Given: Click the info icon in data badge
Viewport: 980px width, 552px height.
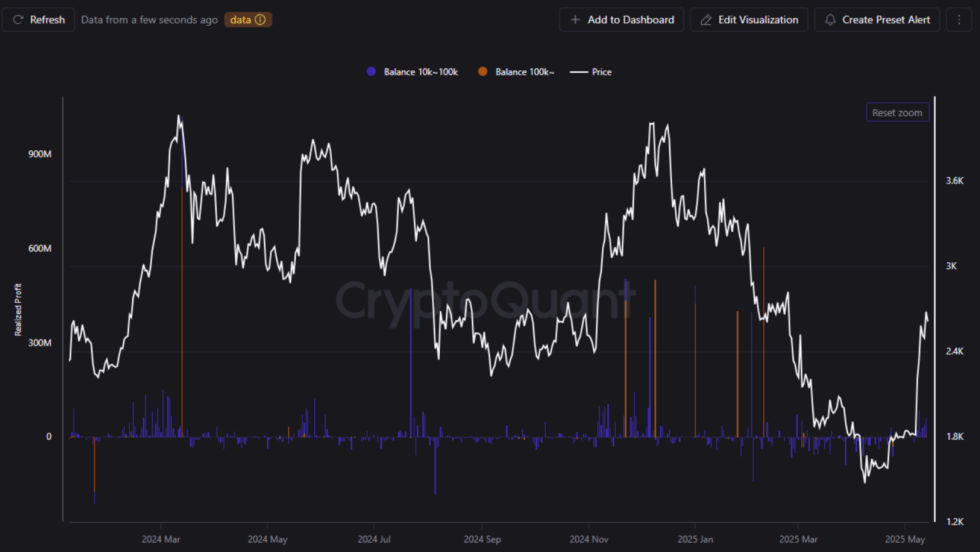Looking at the screenshot, I should pyautogui.click(x=261, y=20).
